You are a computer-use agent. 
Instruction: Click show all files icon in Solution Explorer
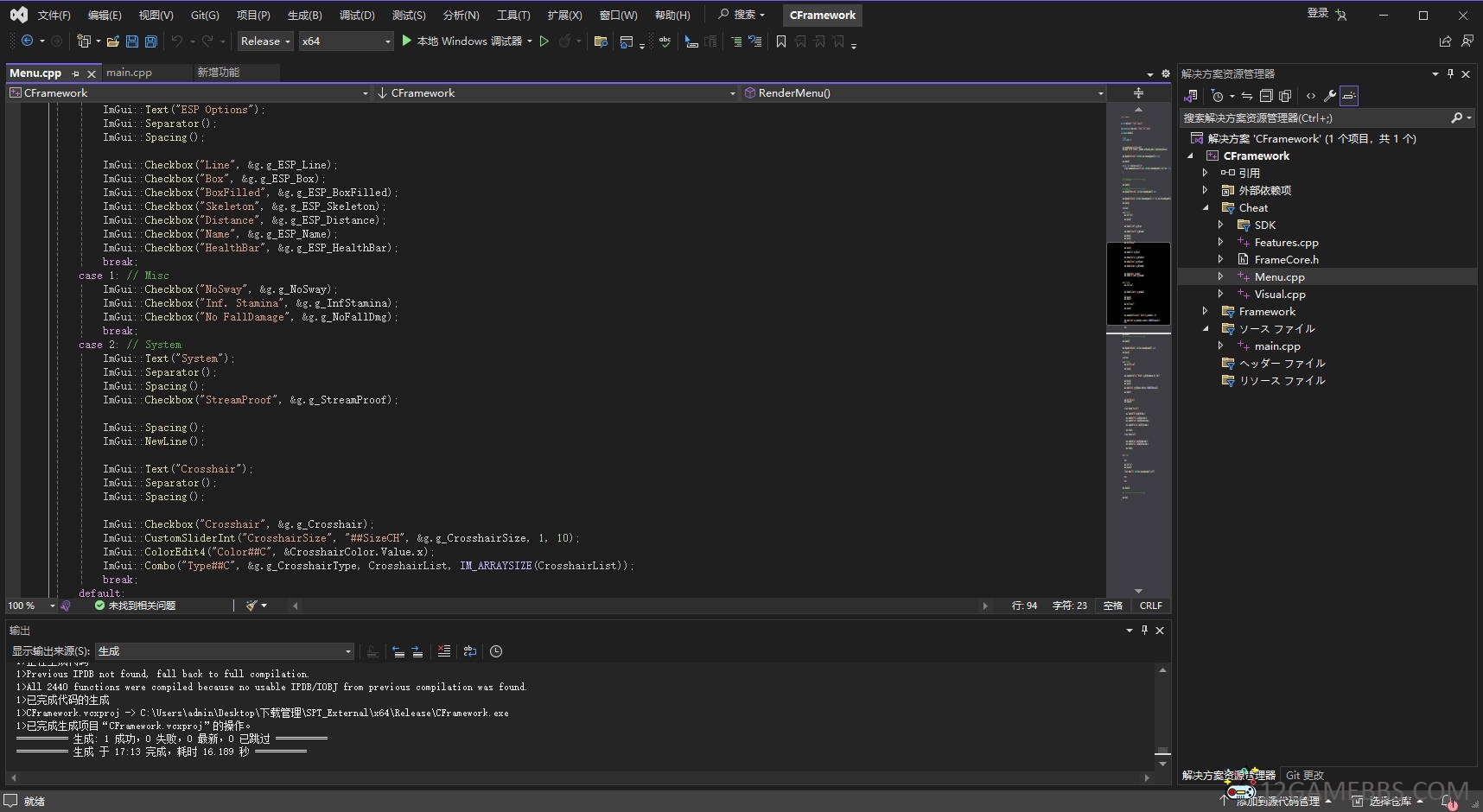click(1285, 96)
